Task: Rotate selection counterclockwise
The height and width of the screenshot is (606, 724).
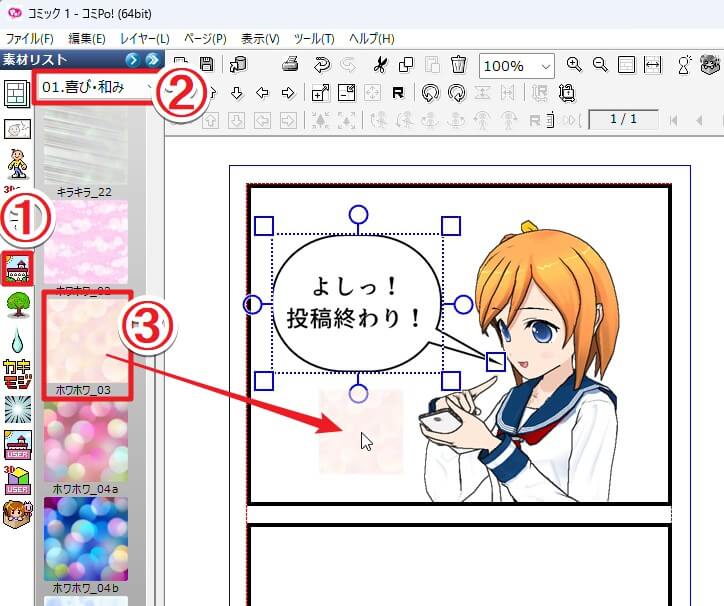Action: click(430, 93)
